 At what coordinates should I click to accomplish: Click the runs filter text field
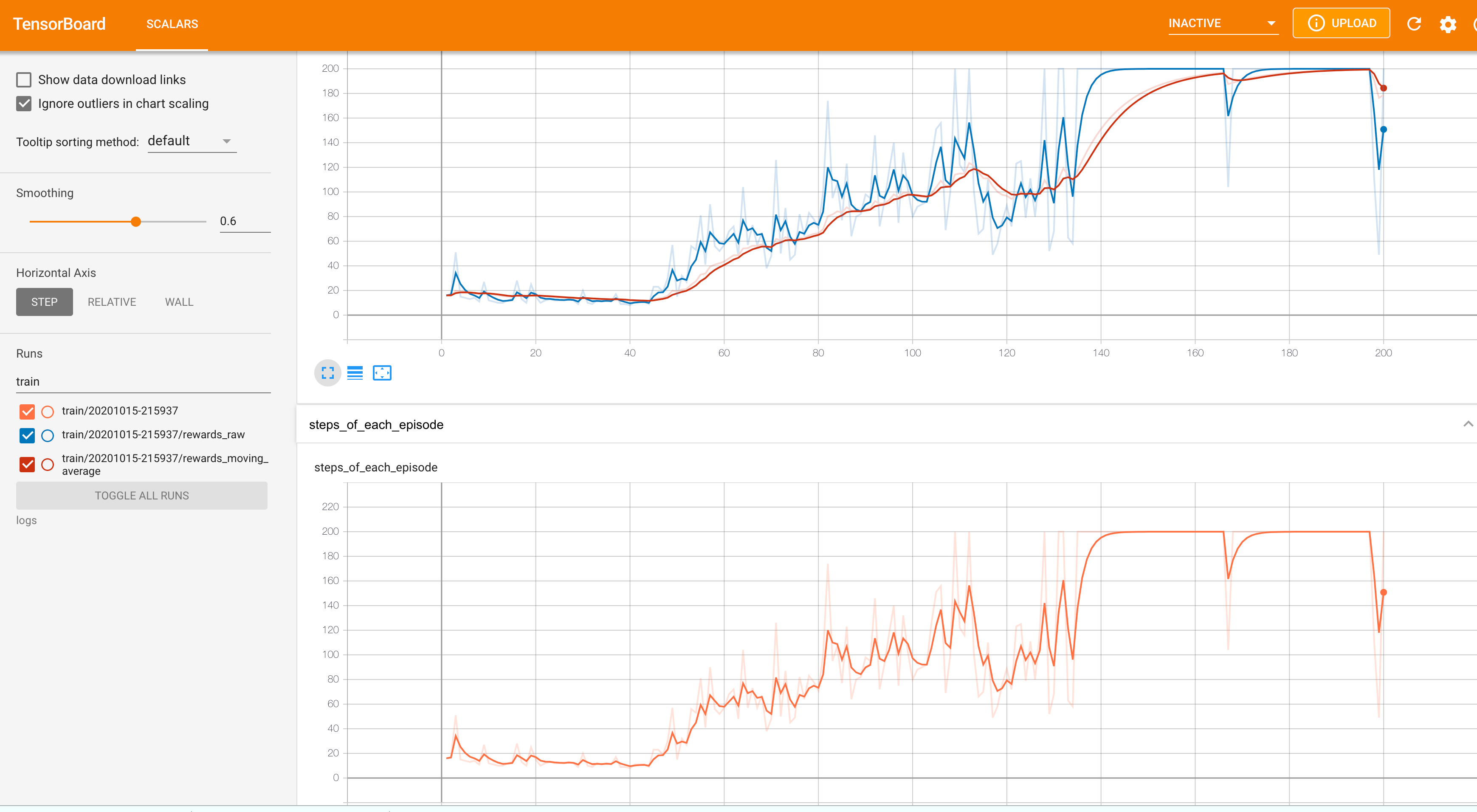click(x=143, y=382)
